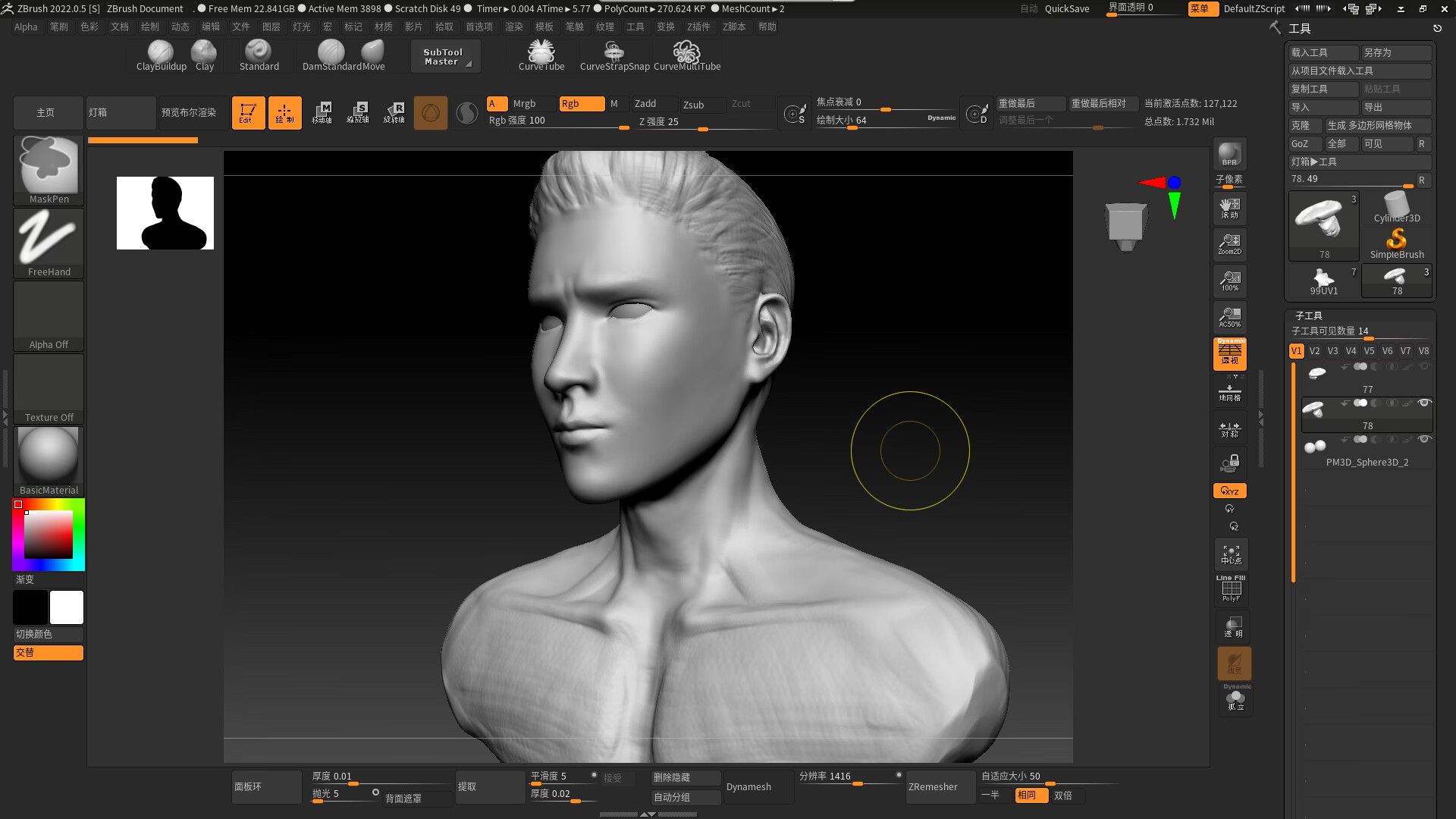Toggle Dynamic perspective view
Viewport: 1456px width, 819px height.
click(x=1229, y=354)
